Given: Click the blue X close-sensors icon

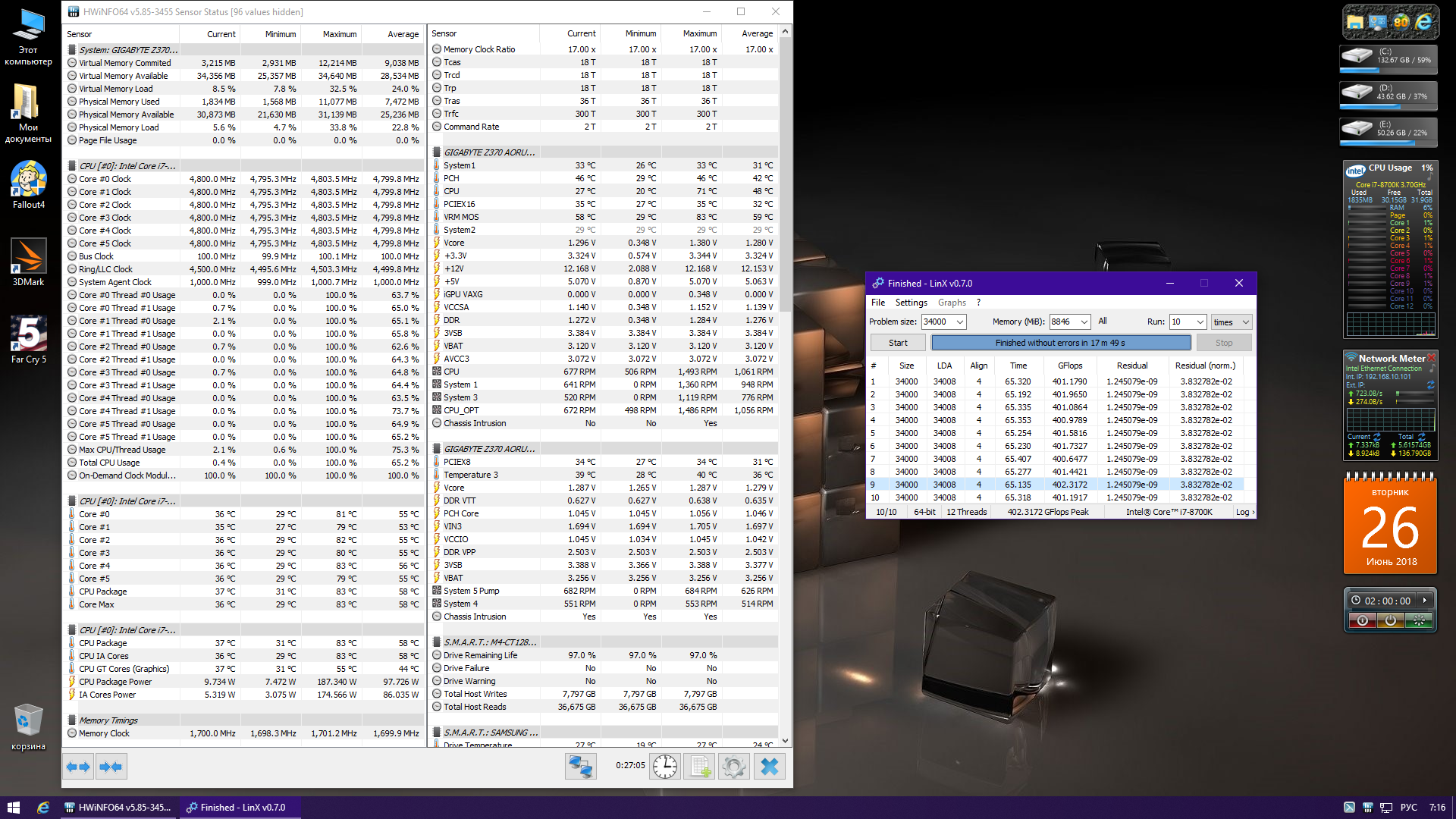Looking at the screenshot, I should 769,767.
